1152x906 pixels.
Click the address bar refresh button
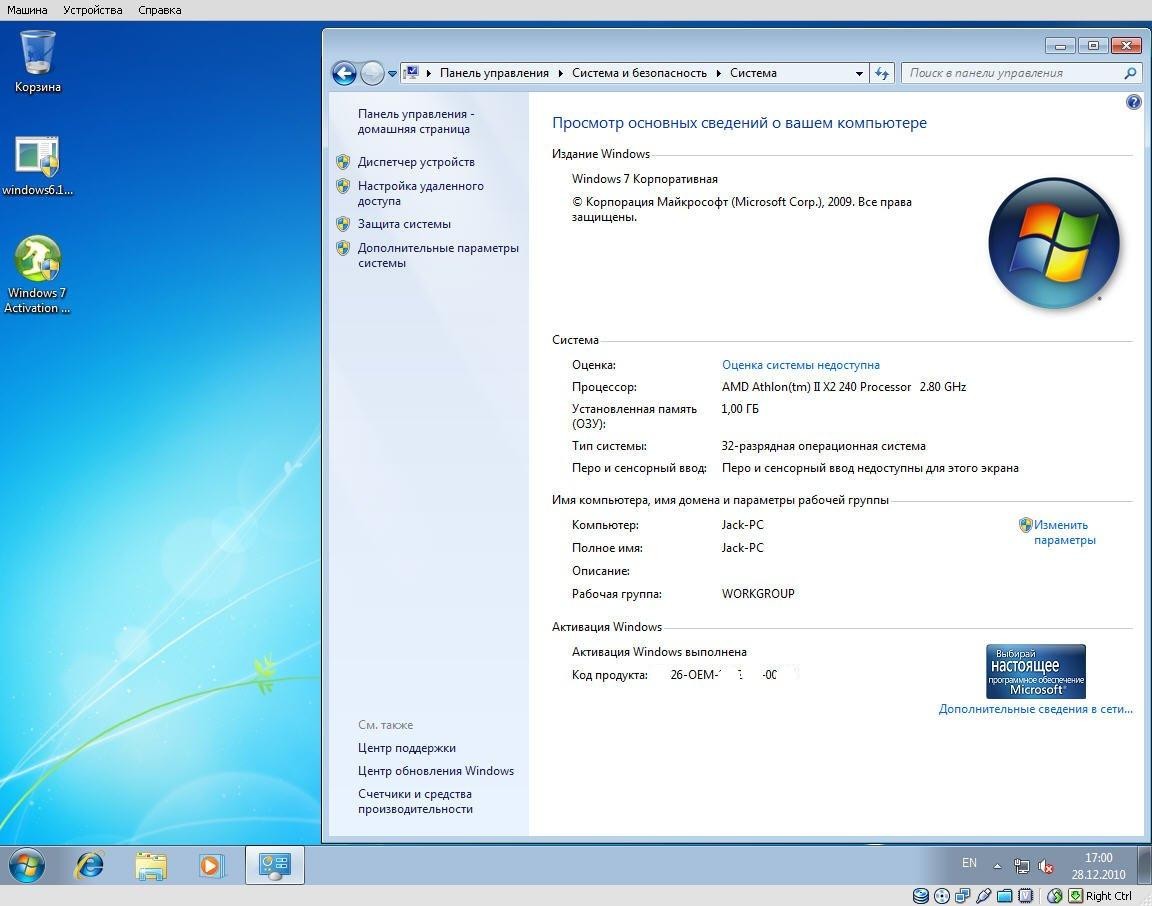tap(882, 73)
